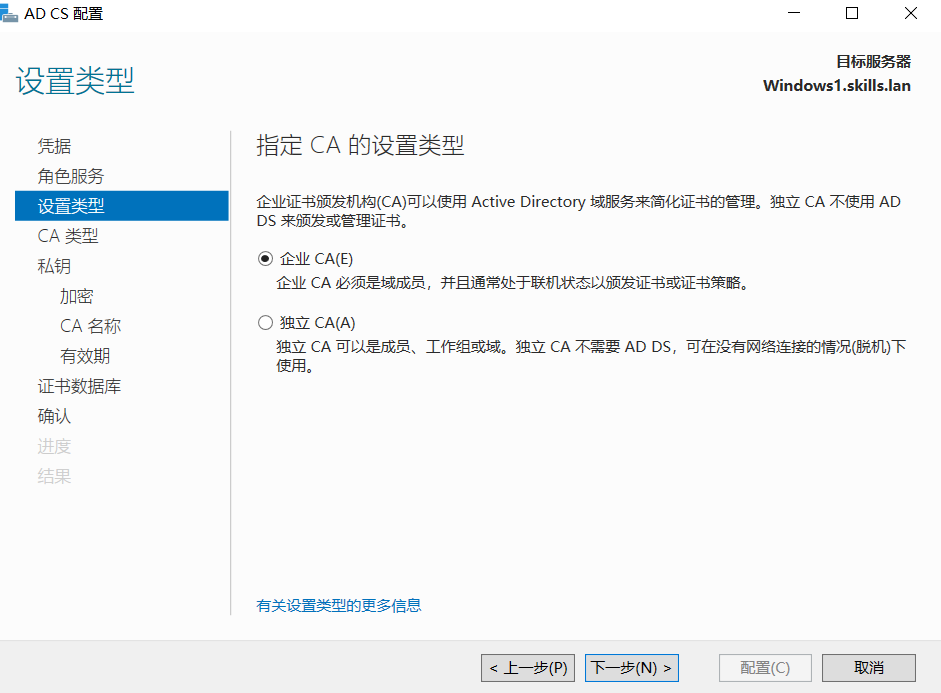Select 设置类型 in the left navigation

(x=71, y=206)
